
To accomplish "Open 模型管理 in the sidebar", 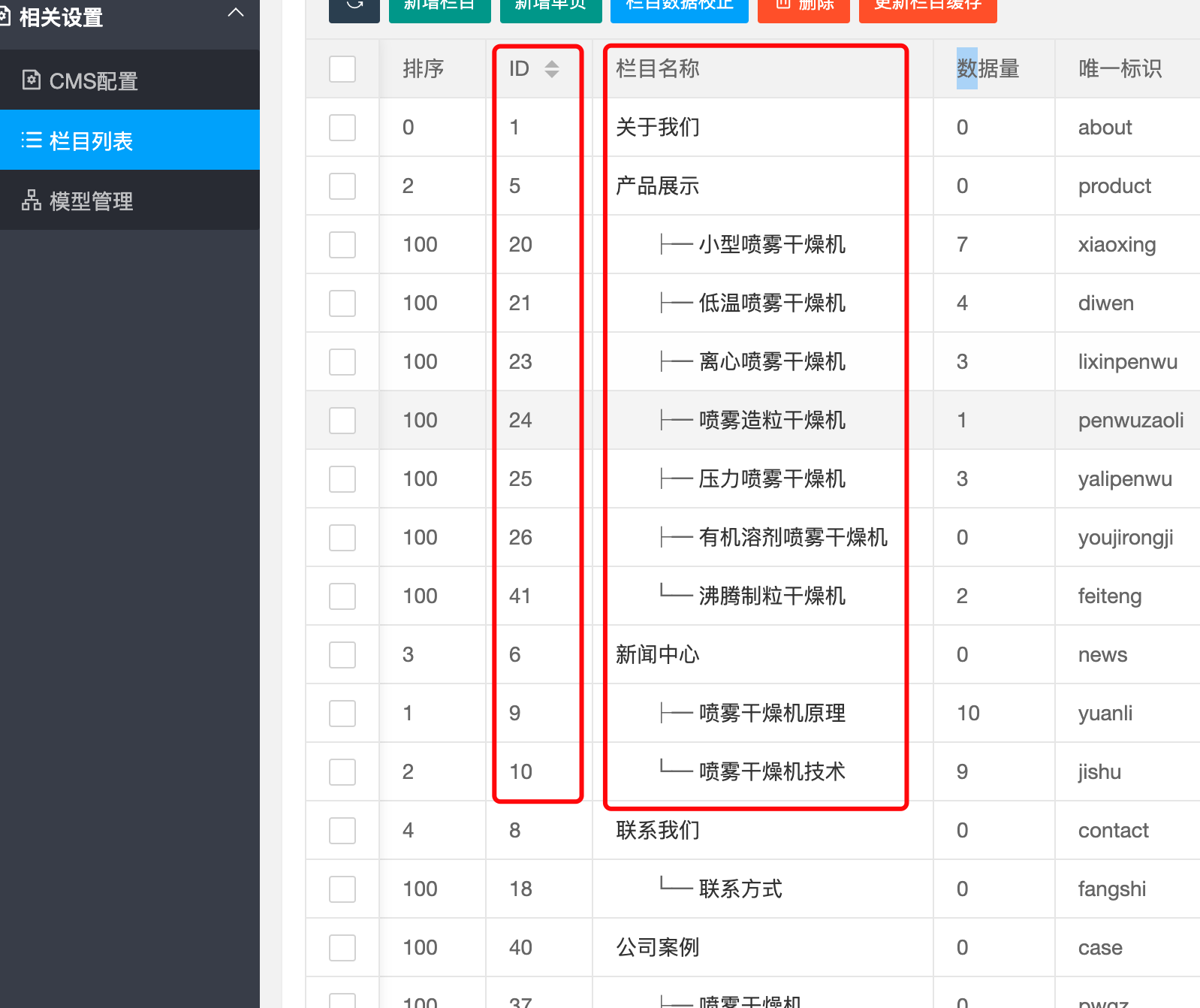I will point(91,201).
